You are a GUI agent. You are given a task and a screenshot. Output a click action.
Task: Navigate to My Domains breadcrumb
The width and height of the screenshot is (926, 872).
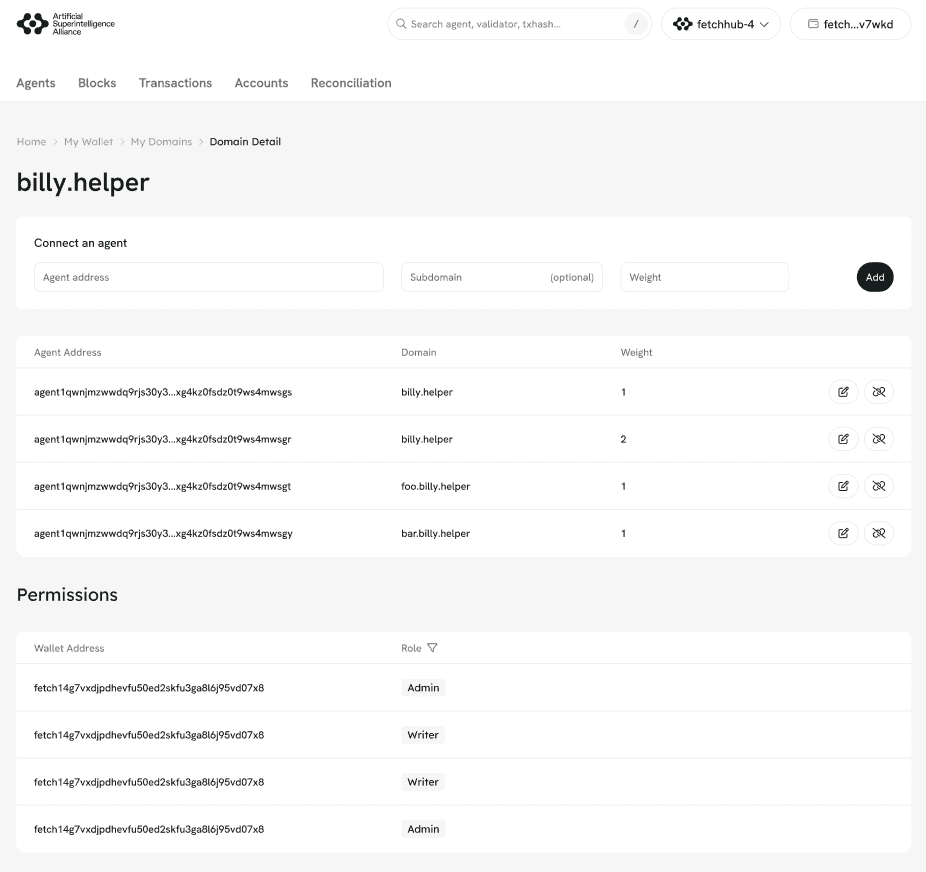tap(161, 142)
